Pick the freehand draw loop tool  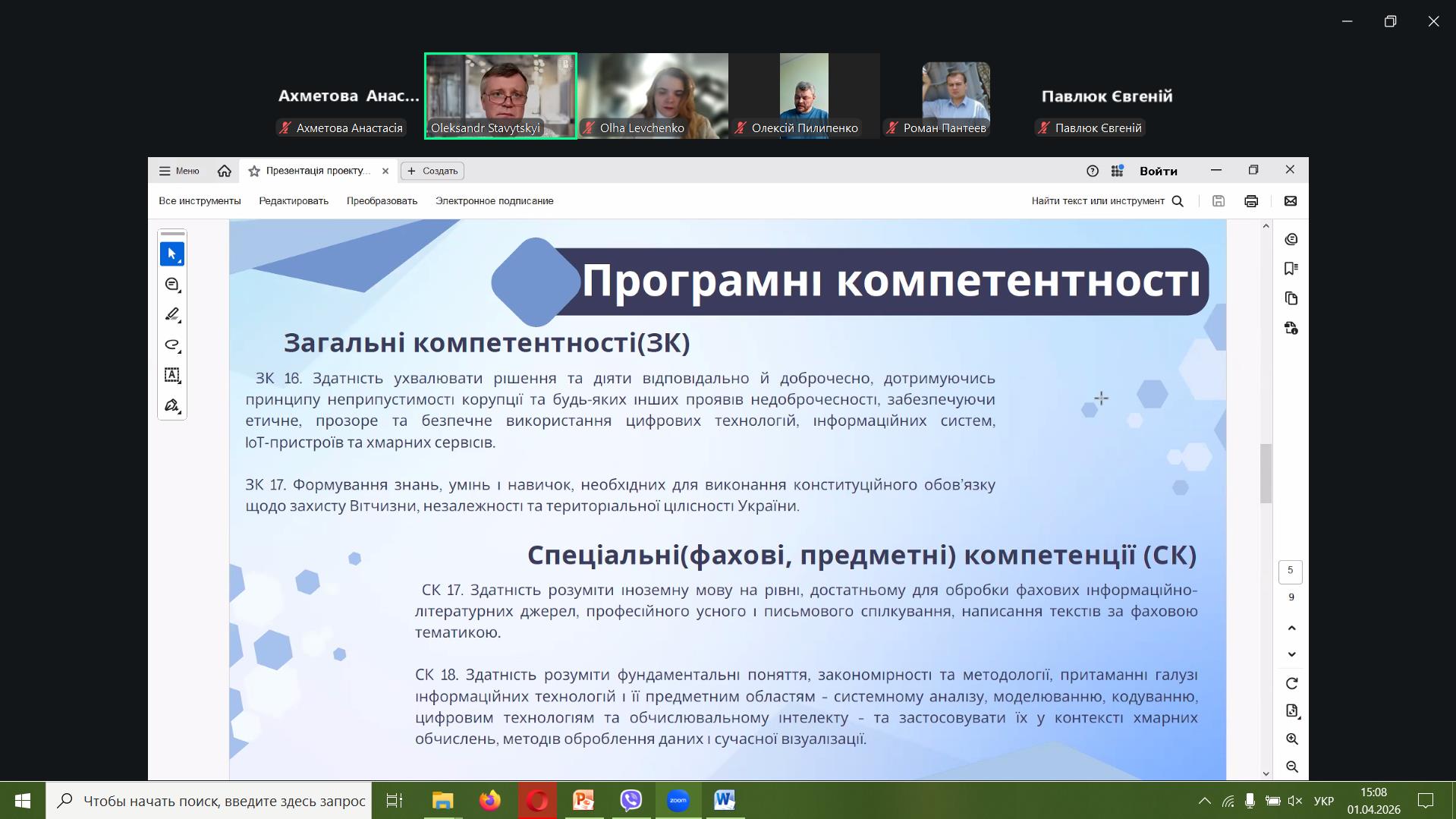coord(172,345)
